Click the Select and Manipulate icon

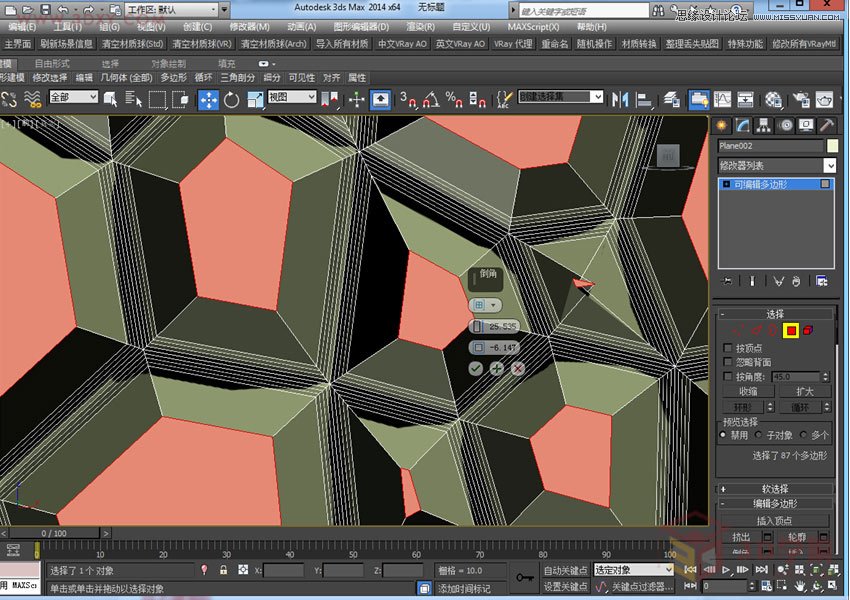[357, 100]
